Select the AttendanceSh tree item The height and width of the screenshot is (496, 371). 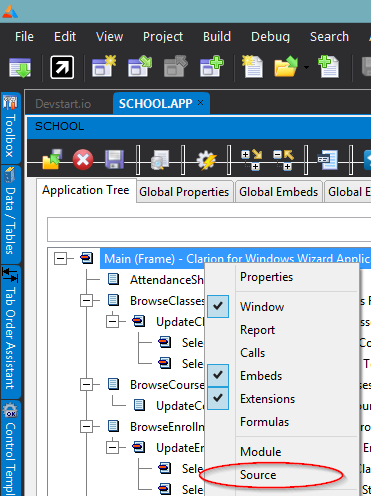[166, 280]
